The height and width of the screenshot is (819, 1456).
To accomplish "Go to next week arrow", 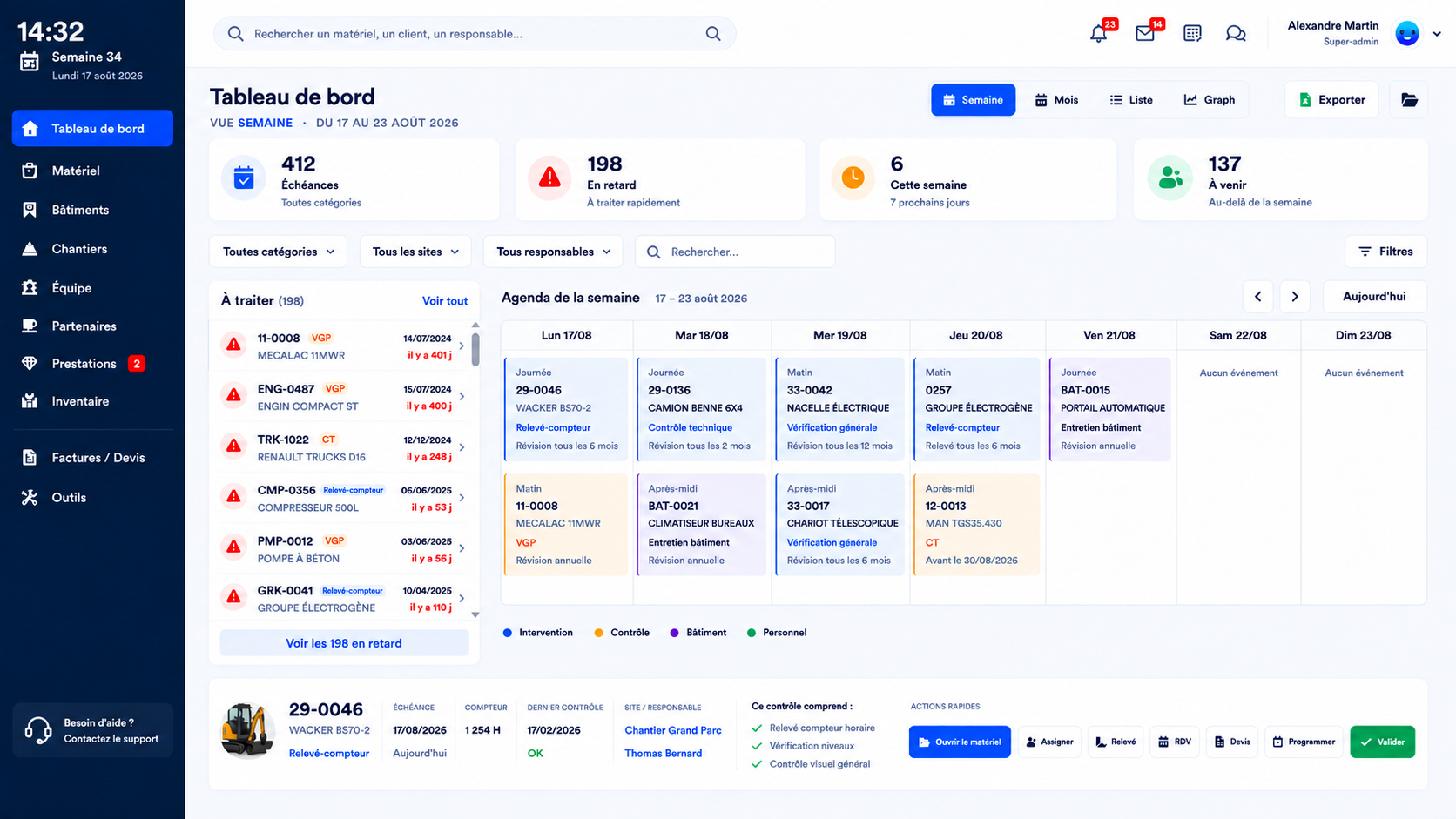I will (x=1295, y=297).
